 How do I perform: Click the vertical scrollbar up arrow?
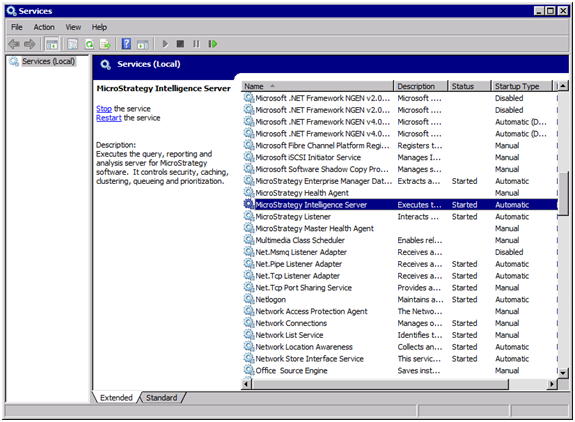click(x=563, y=86)
